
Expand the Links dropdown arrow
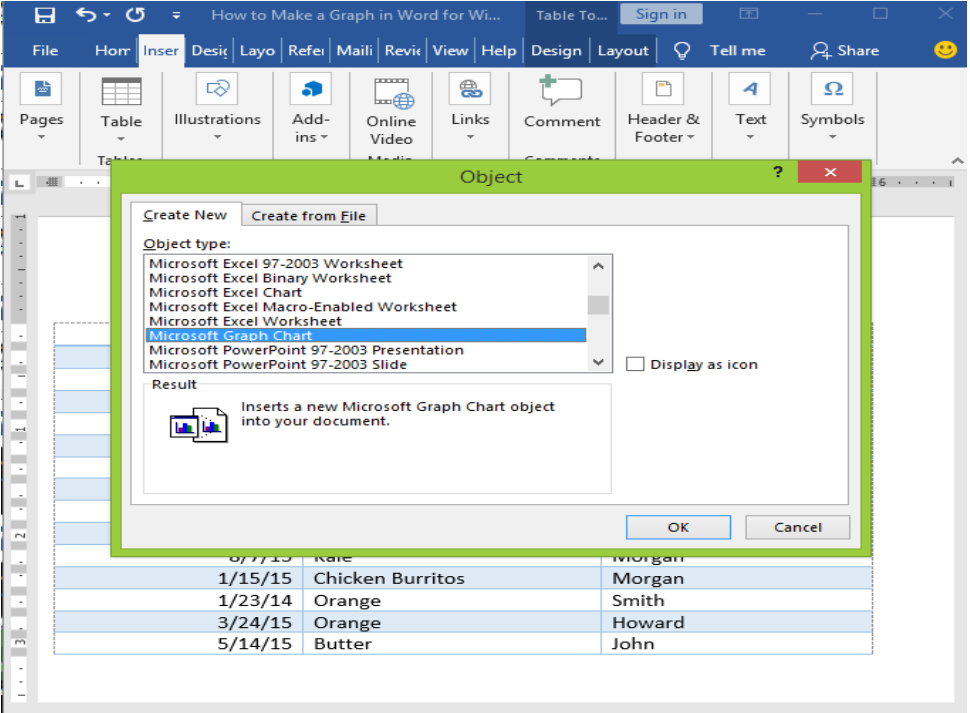(x=470, y=137)
